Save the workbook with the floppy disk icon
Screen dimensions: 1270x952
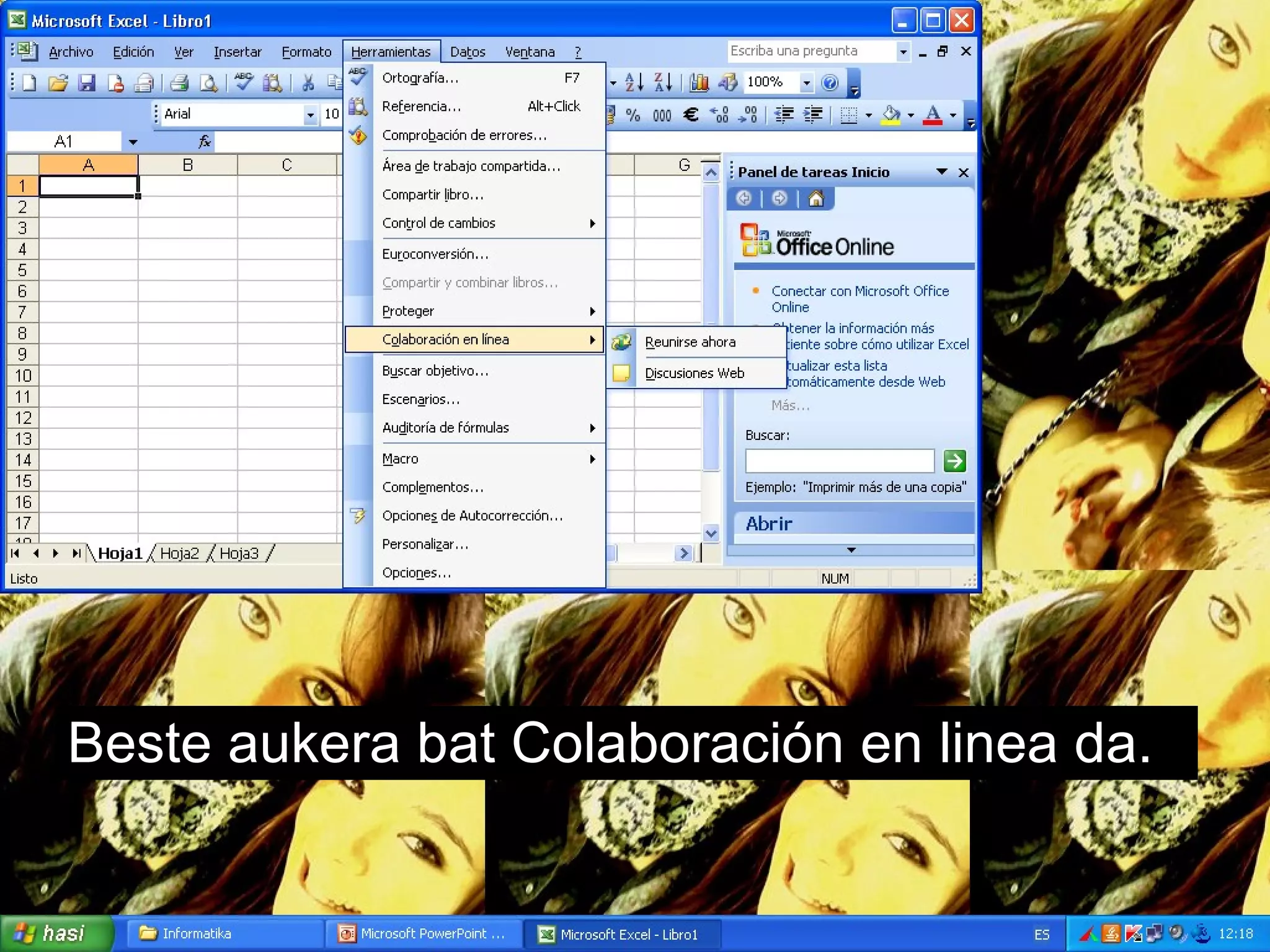click(87, 82)
